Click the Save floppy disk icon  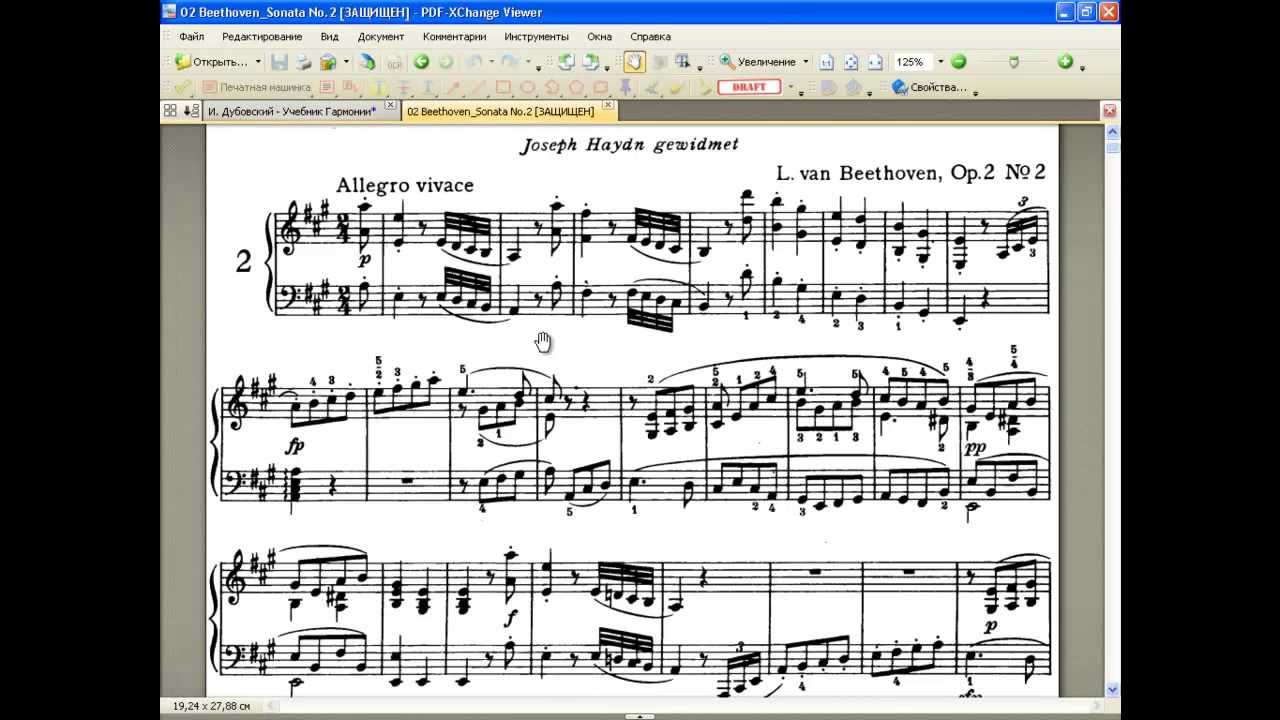coord(280,62)
